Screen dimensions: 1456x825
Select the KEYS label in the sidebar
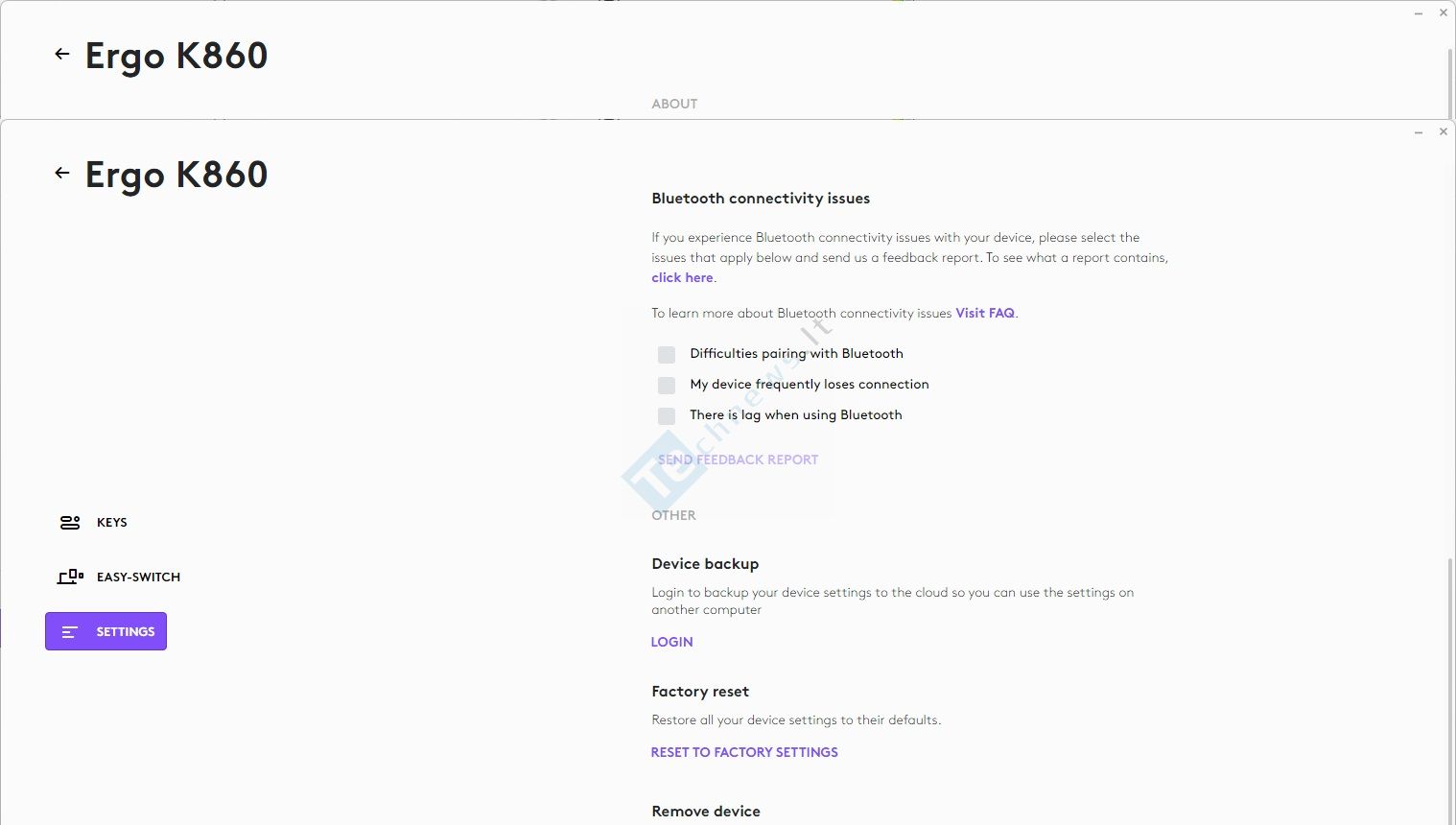pos(112,523)
